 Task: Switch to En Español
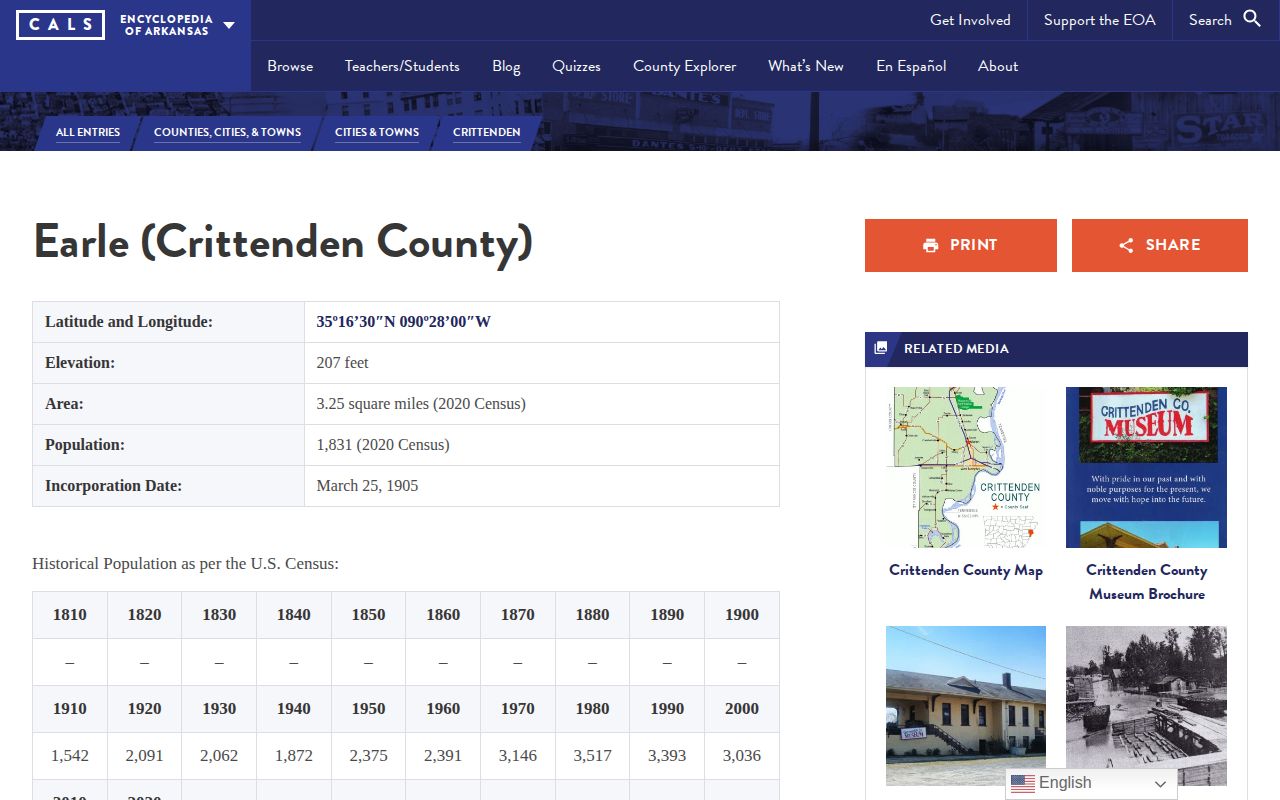[911, 66]
